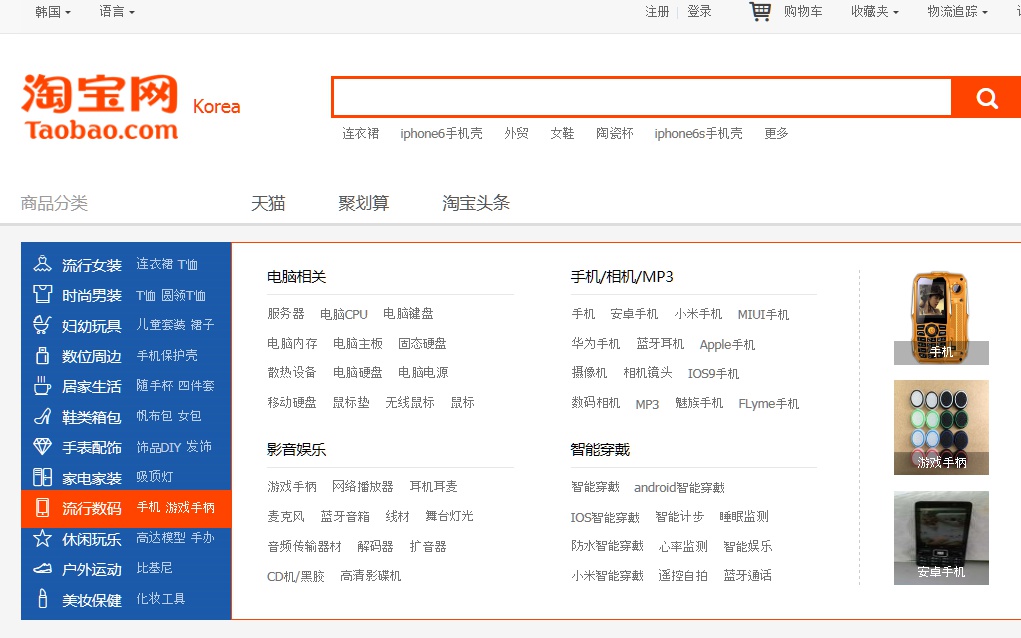Viewport: 1021px width, 638px height.
Task: Switch to the 天猫 tab
Action: [268, 203]
